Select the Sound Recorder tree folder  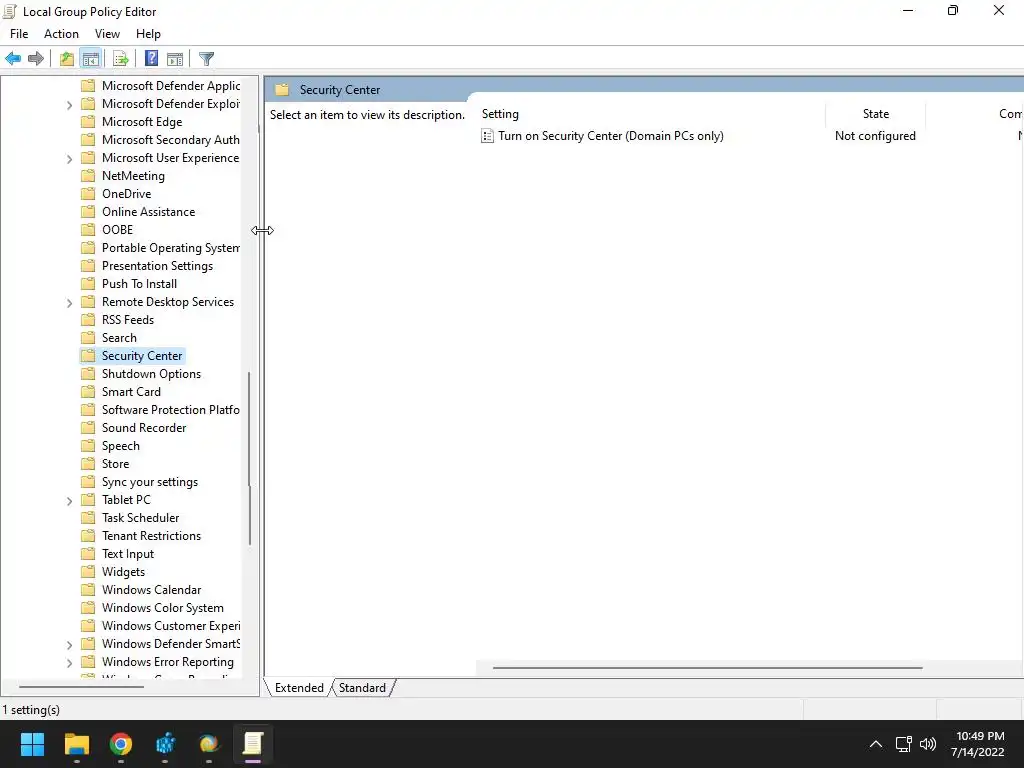tap(144, 428)
